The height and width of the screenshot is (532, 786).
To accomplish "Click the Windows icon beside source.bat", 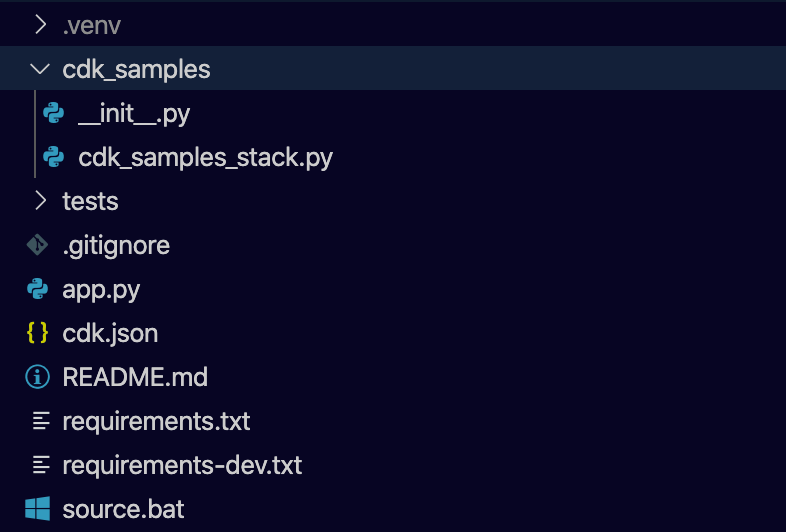I will coord(38,509).
